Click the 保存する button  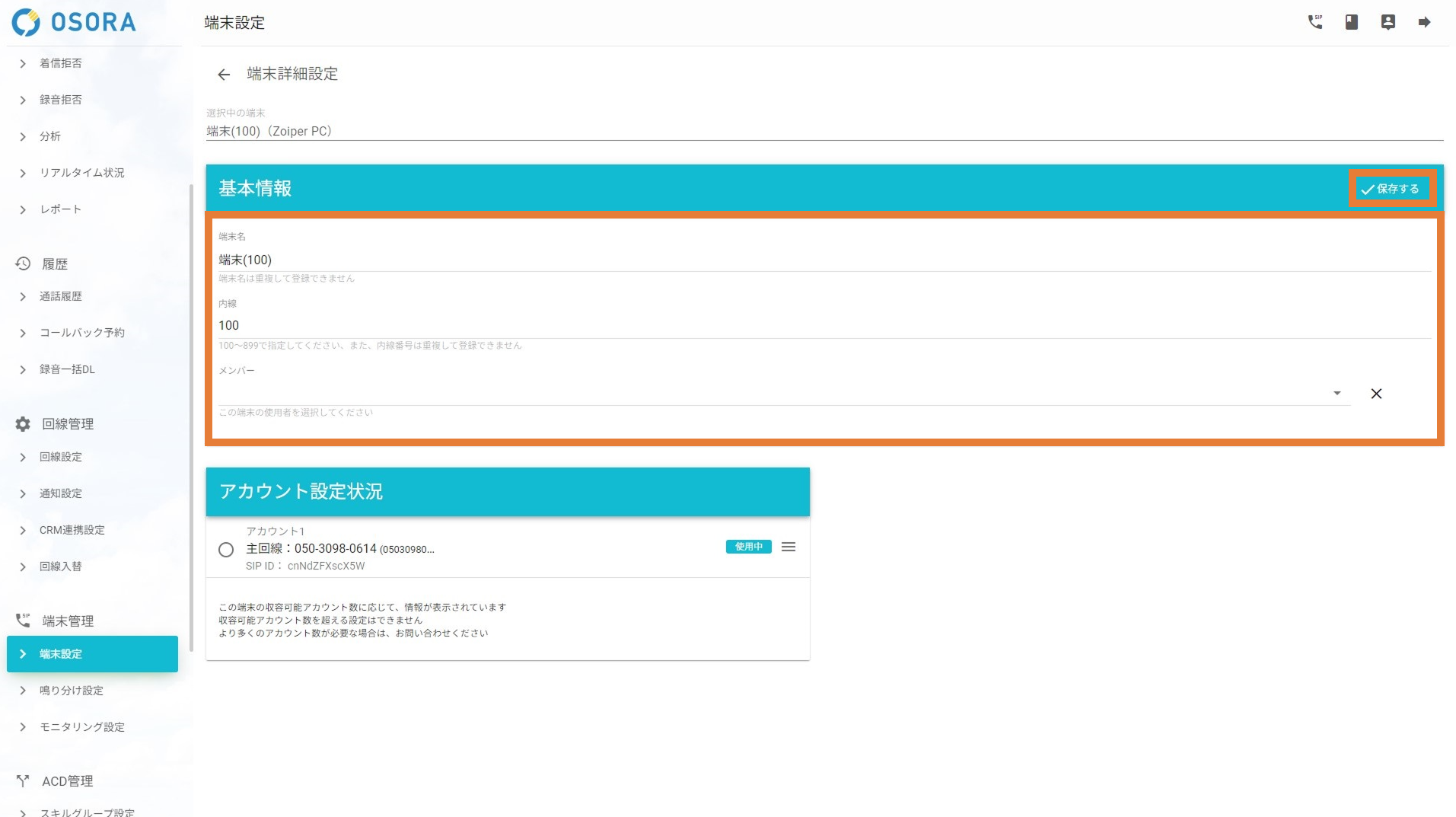point(1391,189)
